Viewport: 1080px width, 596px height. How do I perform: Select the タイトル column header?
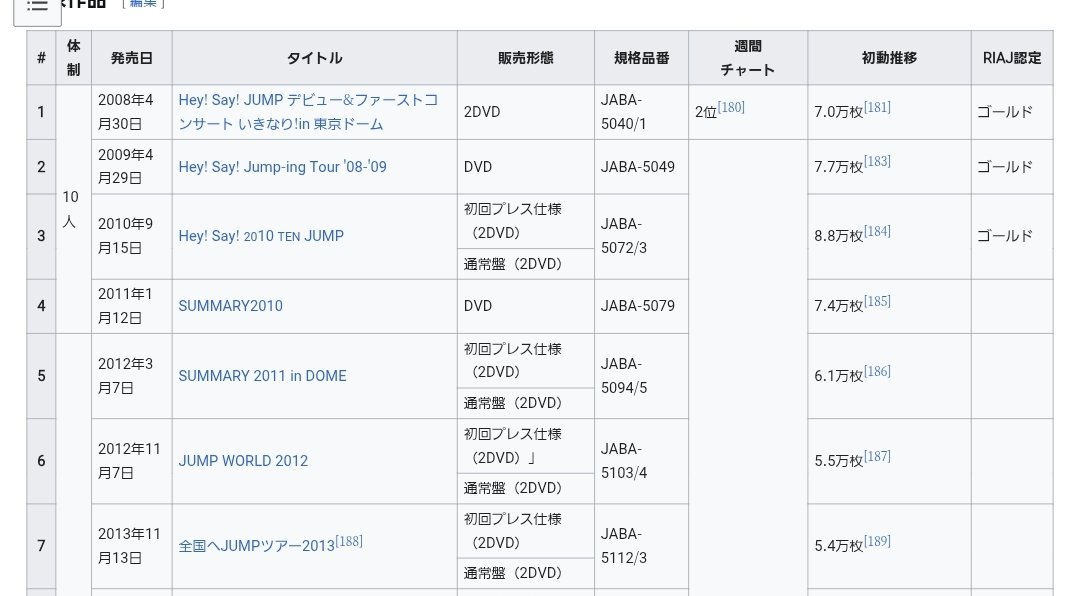pyautogui.click(x=315, y=58)
